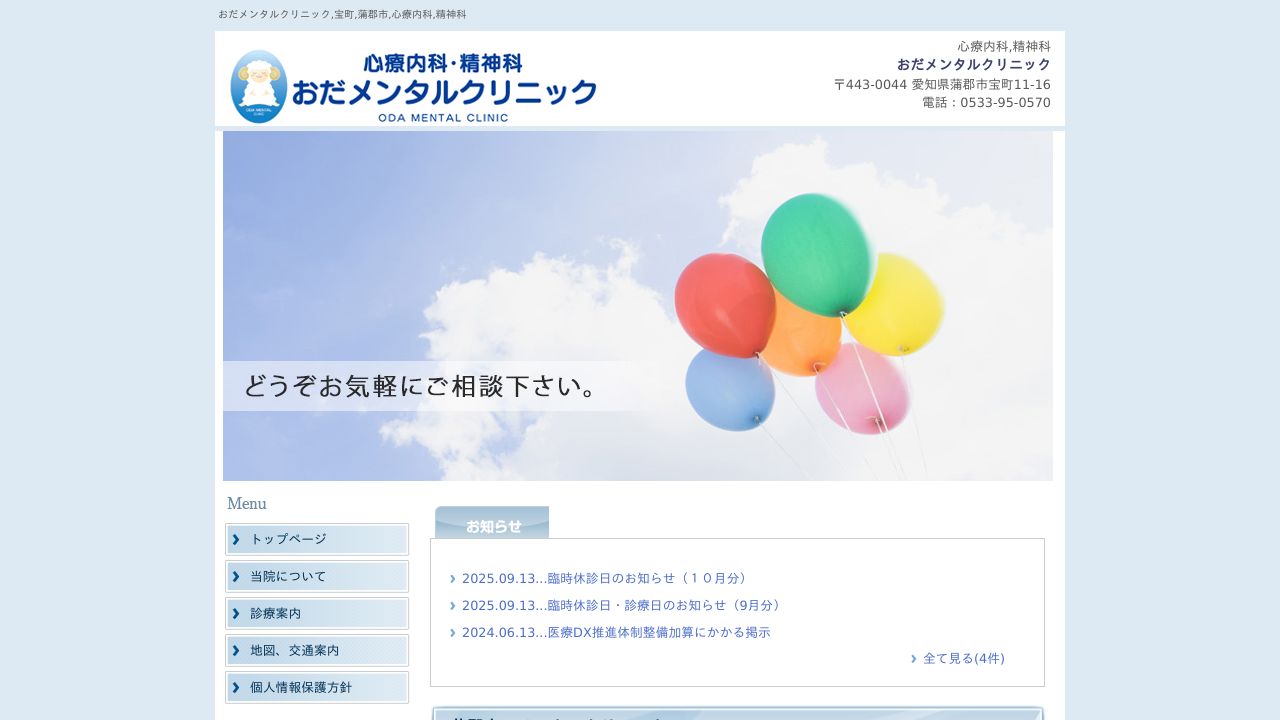Click the arrow marker before 全て見る(4件)

tap(913, 658)
